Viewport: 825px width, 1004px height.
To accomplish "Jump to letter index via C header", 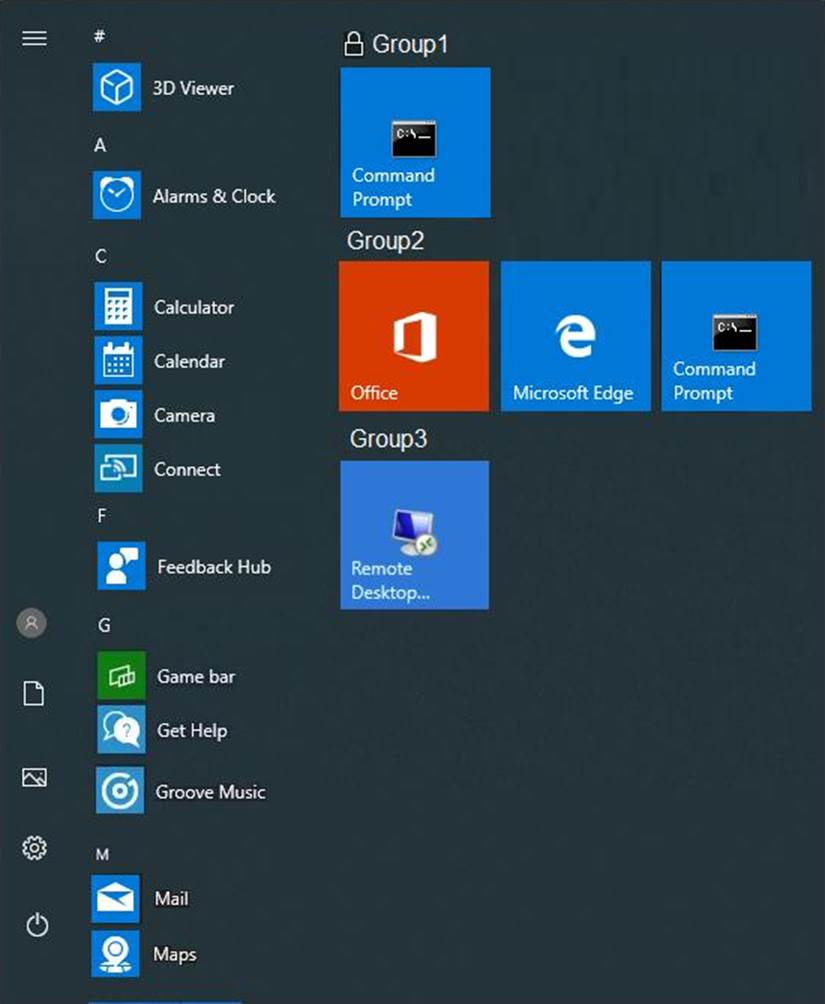I will pyautogui.click(x=100, y=257).
